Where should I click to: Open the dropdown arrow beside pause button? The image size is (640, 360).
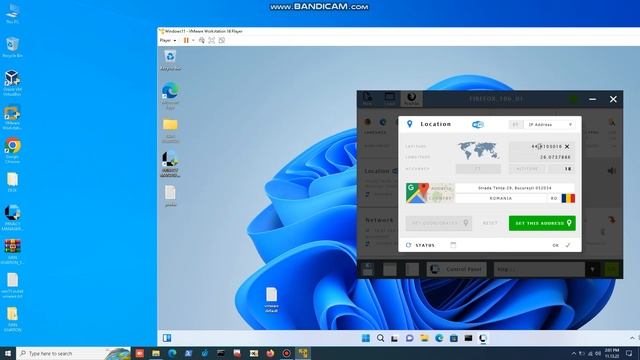(x=193, y=40)
